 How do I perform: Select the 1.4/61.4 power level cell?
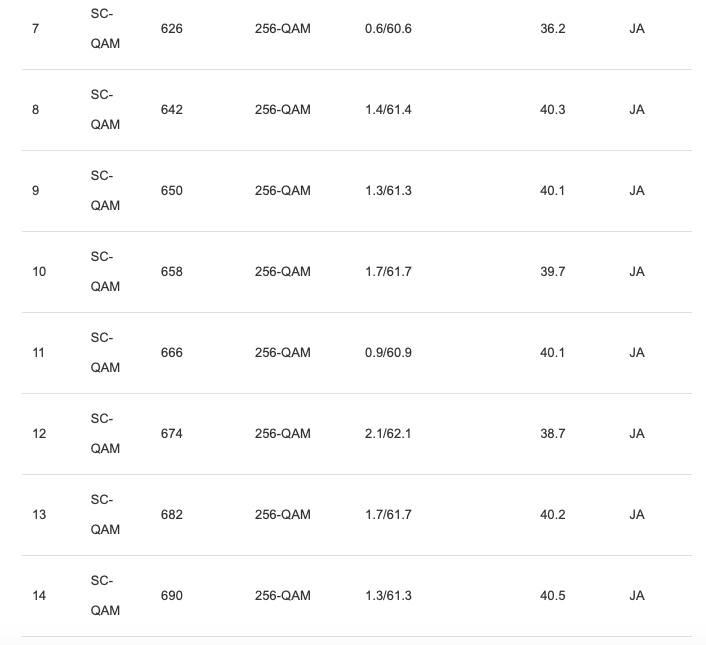[388, 110]
